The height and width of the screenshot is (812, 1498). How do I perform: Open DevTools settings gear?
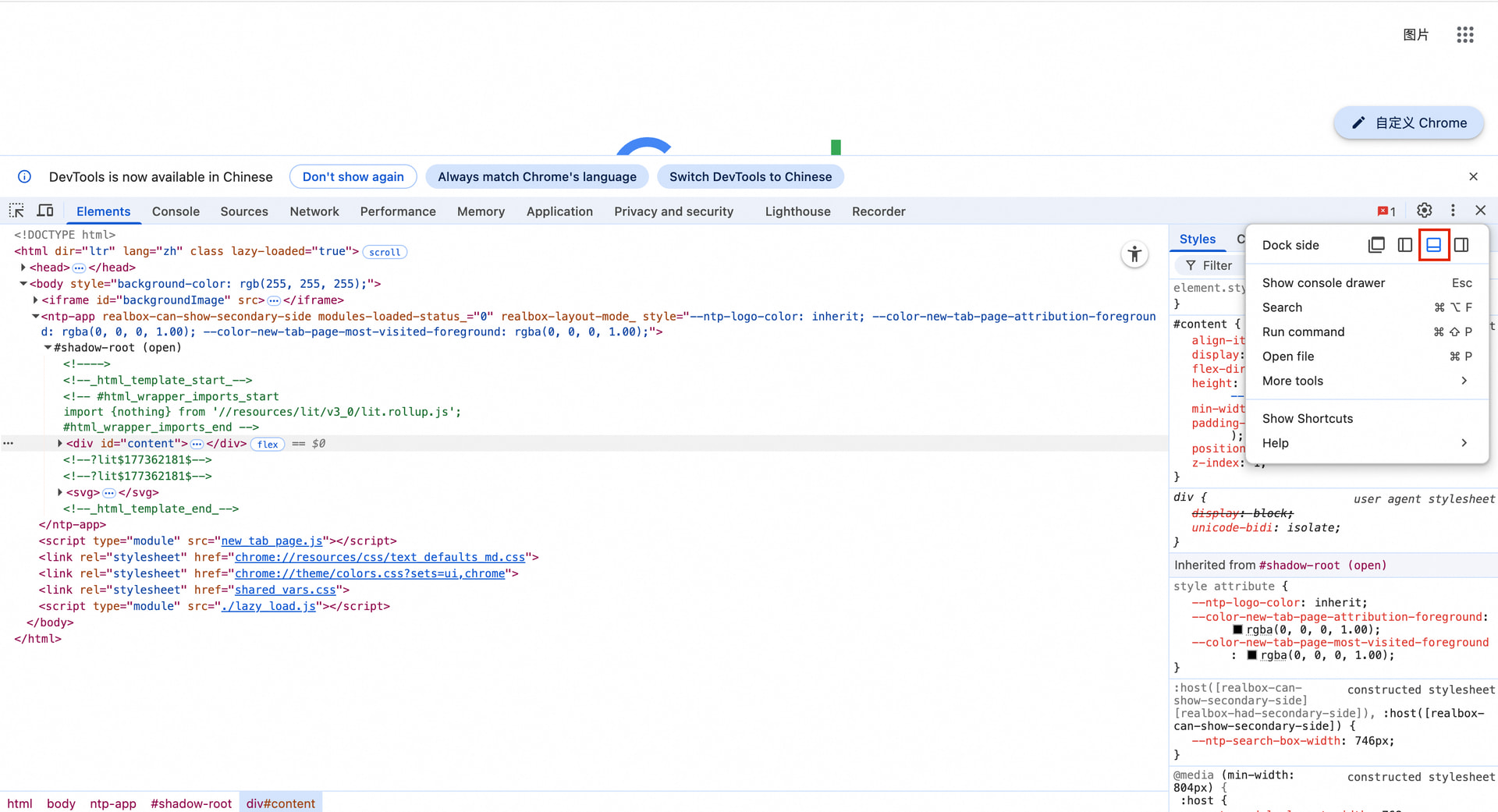point(1424,211)
